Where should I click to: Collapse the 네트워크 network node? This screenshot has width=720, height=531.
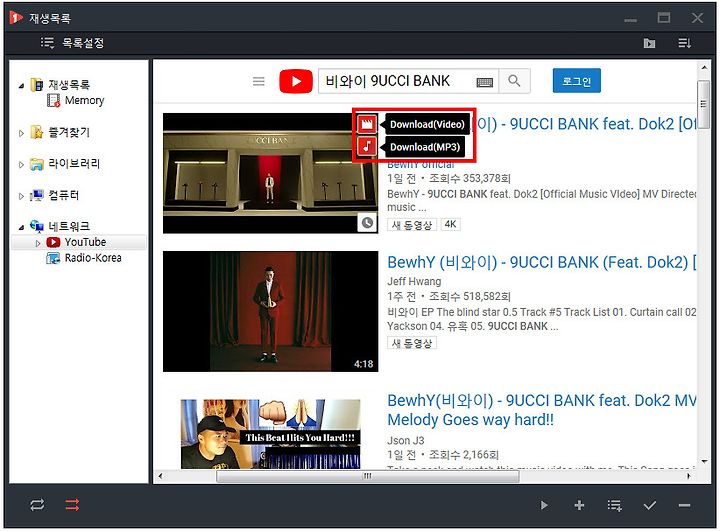22,227
